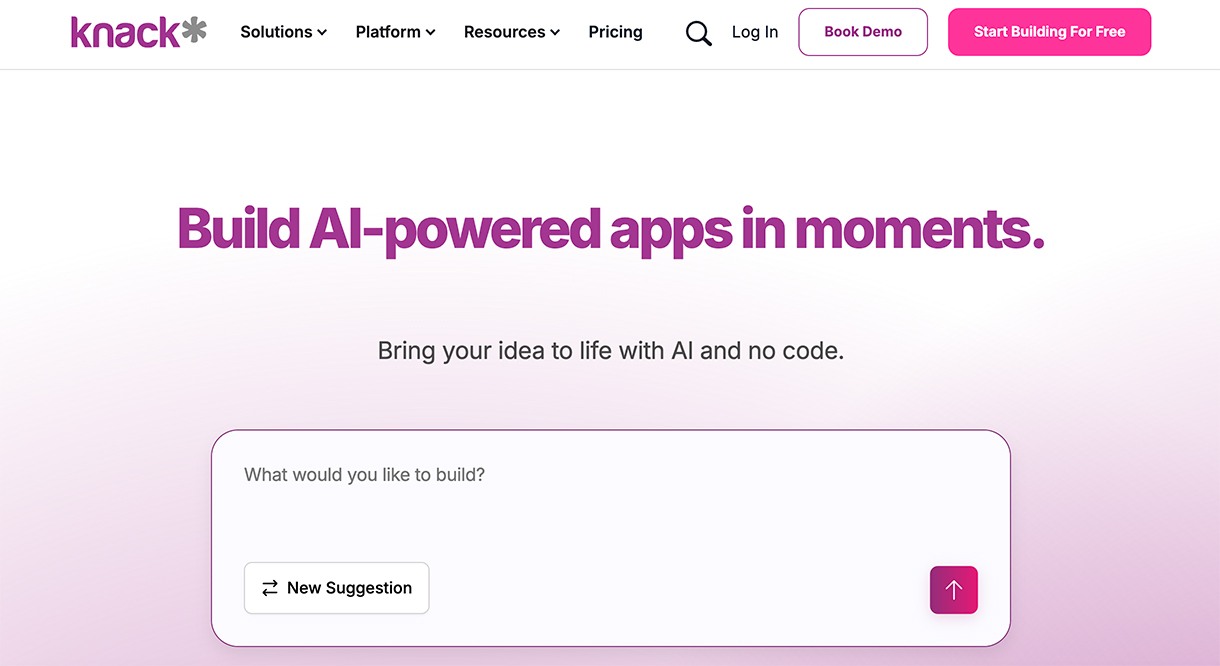Open the Resources menu label

click(504, 32)
